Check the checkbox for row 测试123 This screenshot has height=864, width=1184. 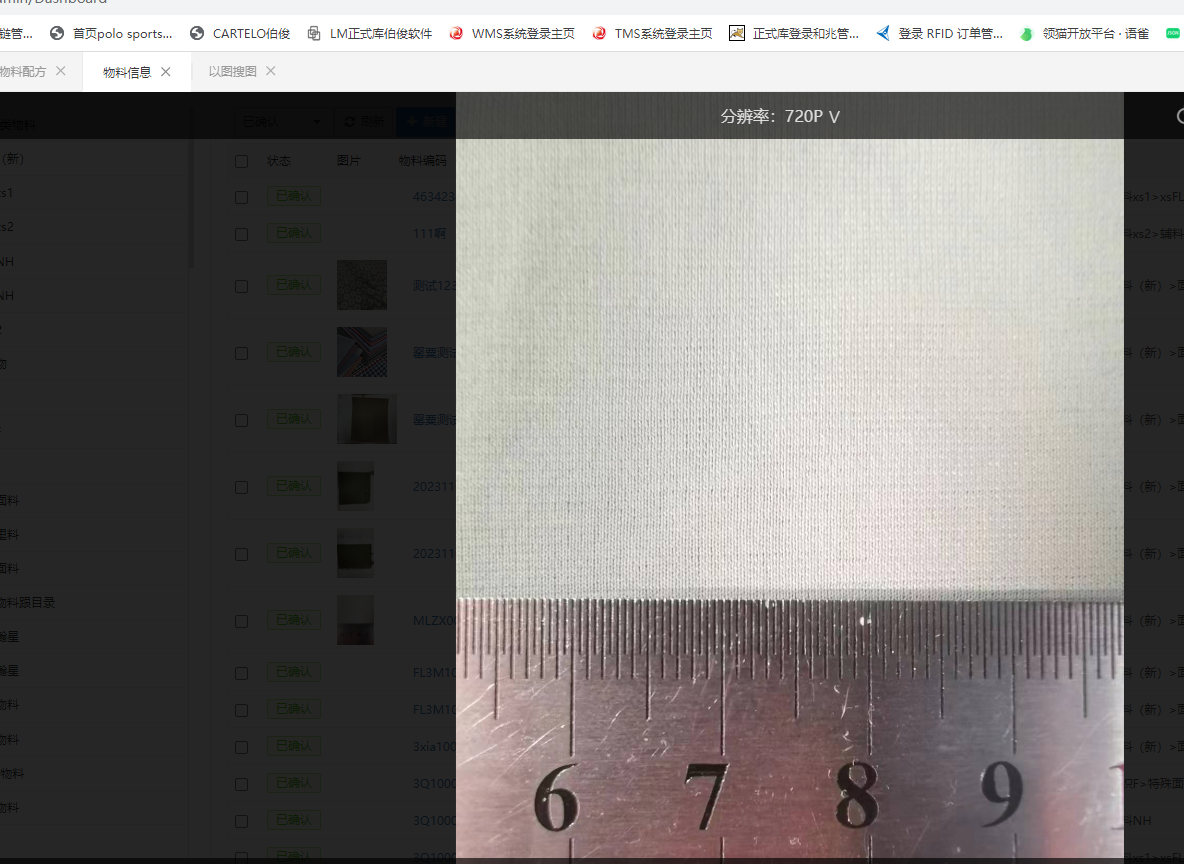242,286
